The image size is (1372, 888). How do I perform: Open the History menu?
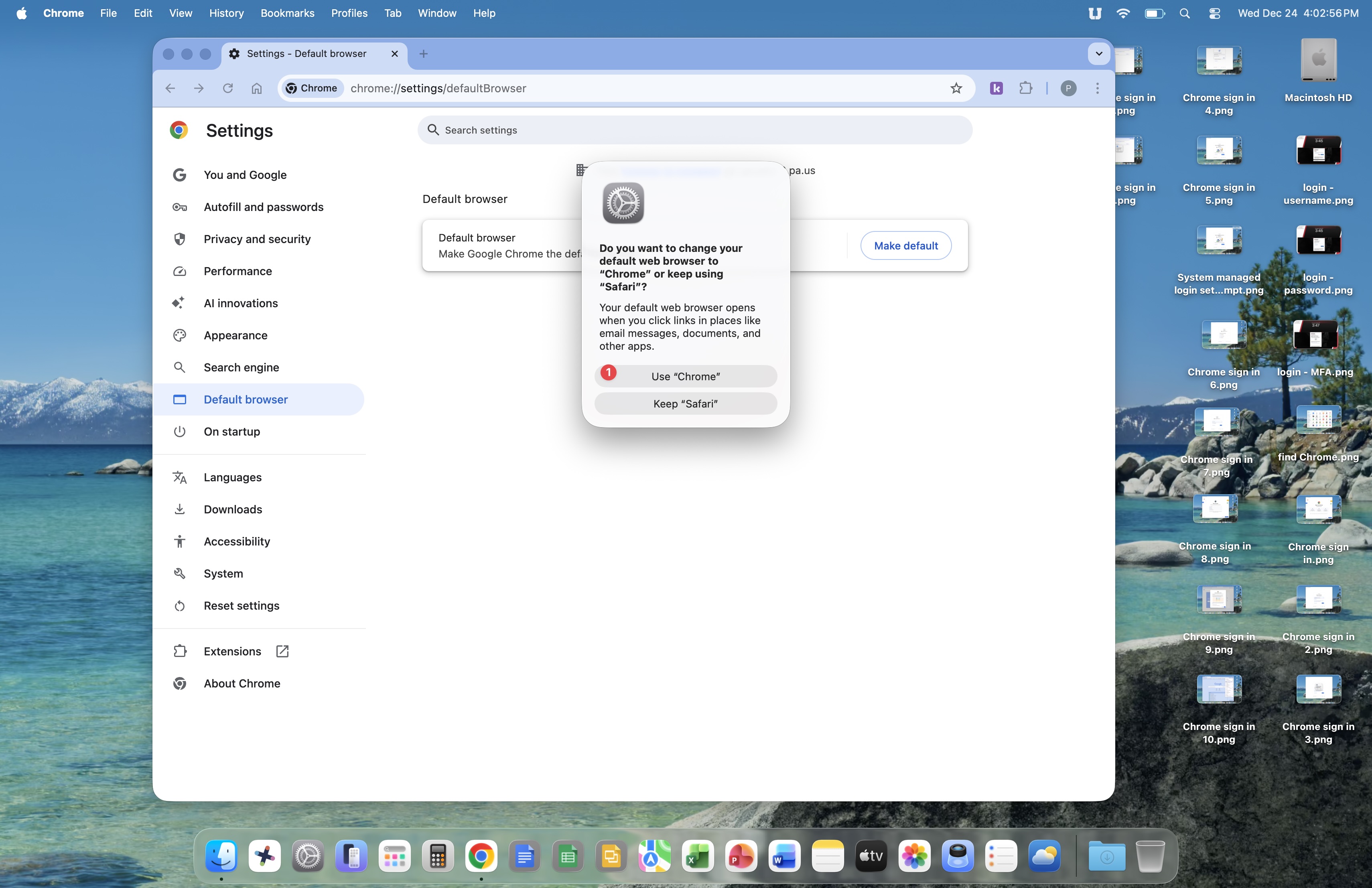click(226, 13)
